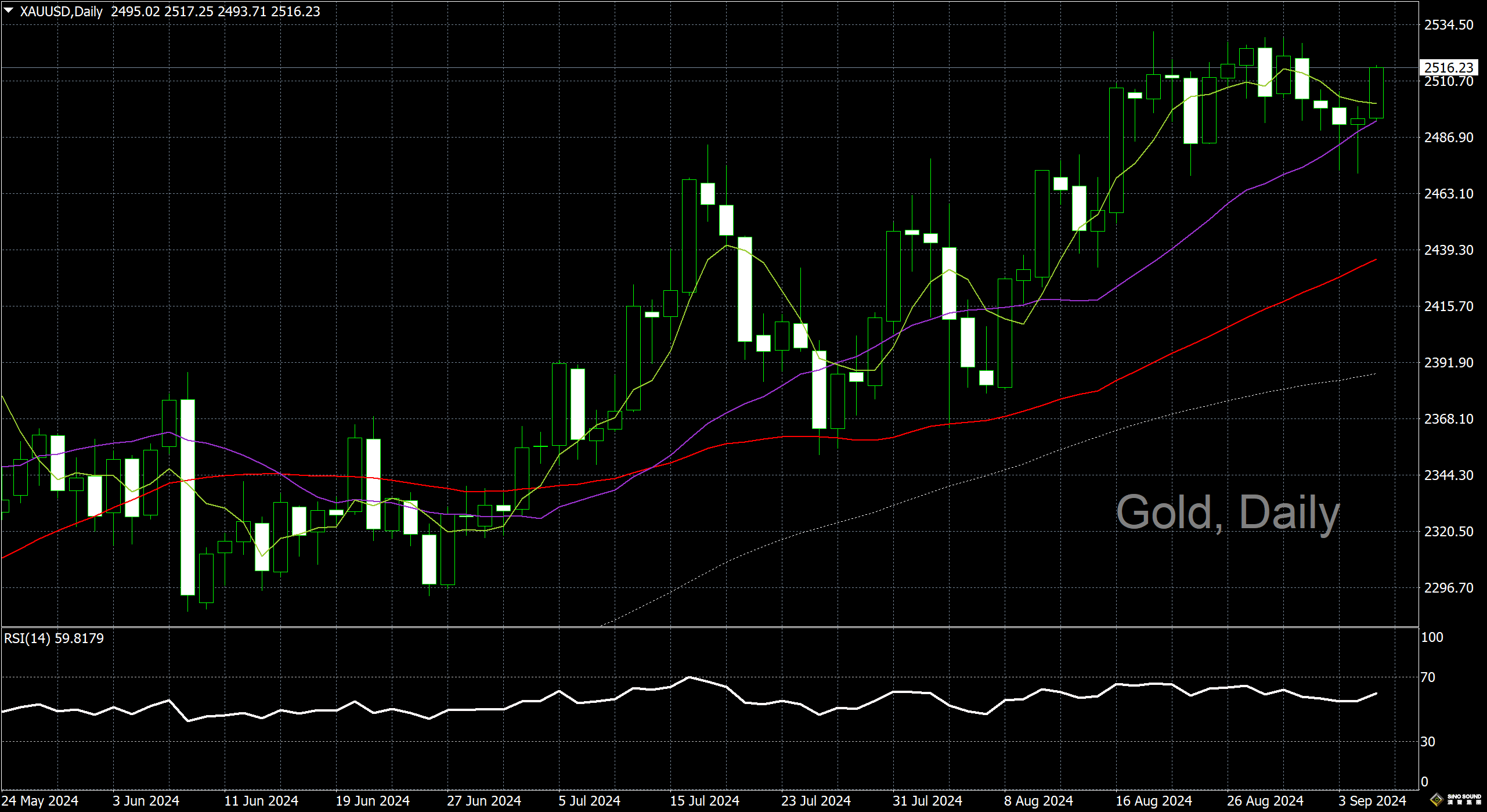The image size is (1487, 812).
Task: Click the 15 Jul 2024 date label
Action: coord(704,801)
